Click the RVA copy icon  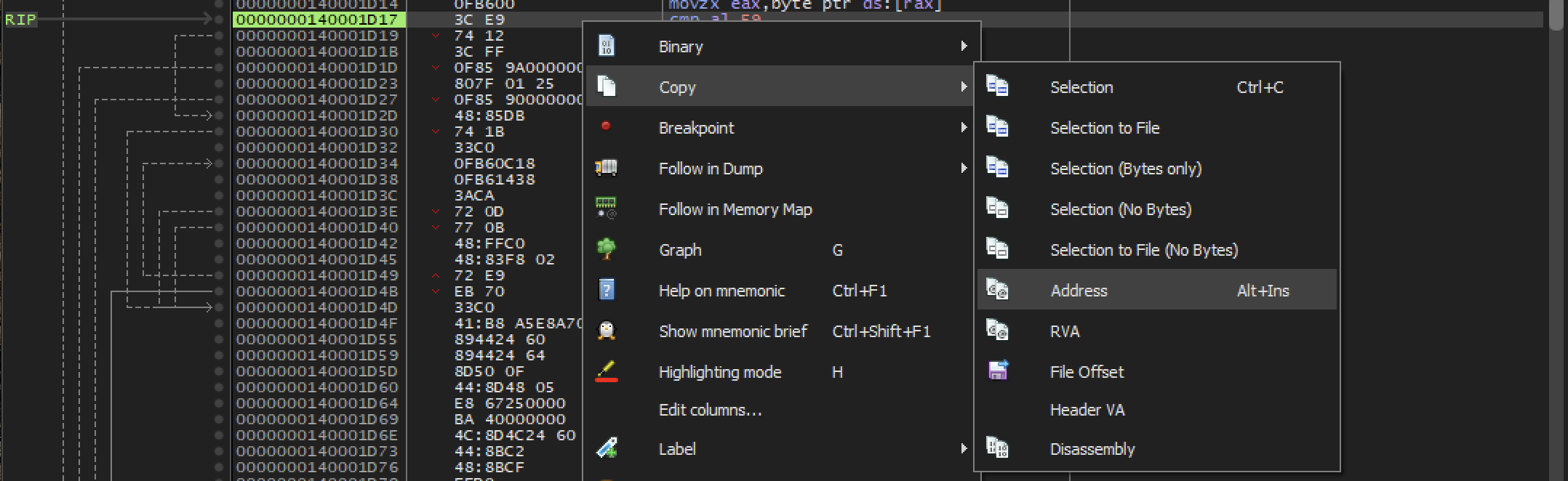point(997,331)
